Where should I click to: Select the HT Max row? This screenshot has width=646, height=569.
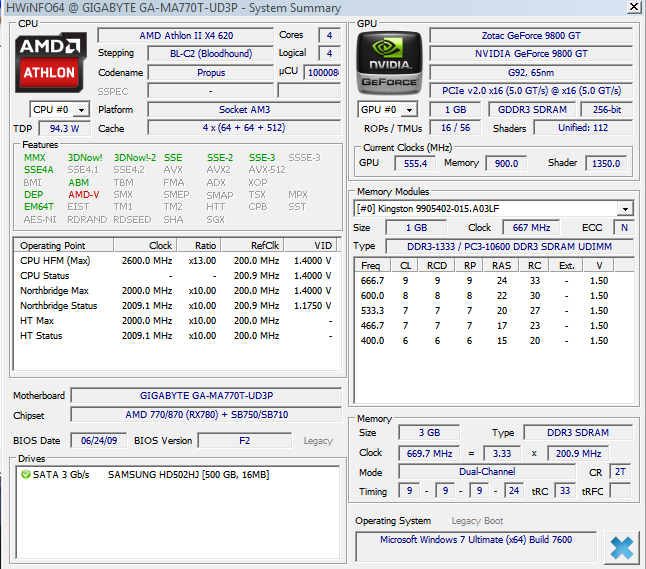(x=176, y=321)
